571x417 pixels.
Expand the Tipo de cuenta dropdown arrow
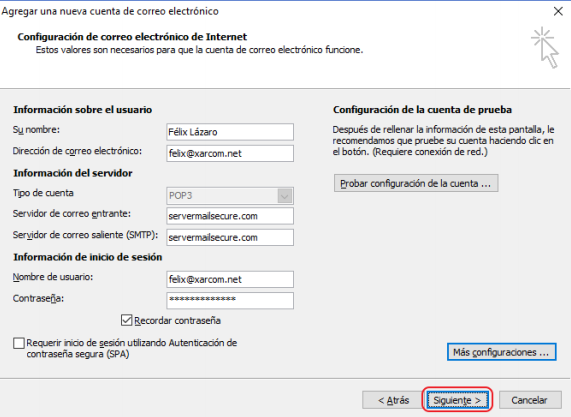285,196
